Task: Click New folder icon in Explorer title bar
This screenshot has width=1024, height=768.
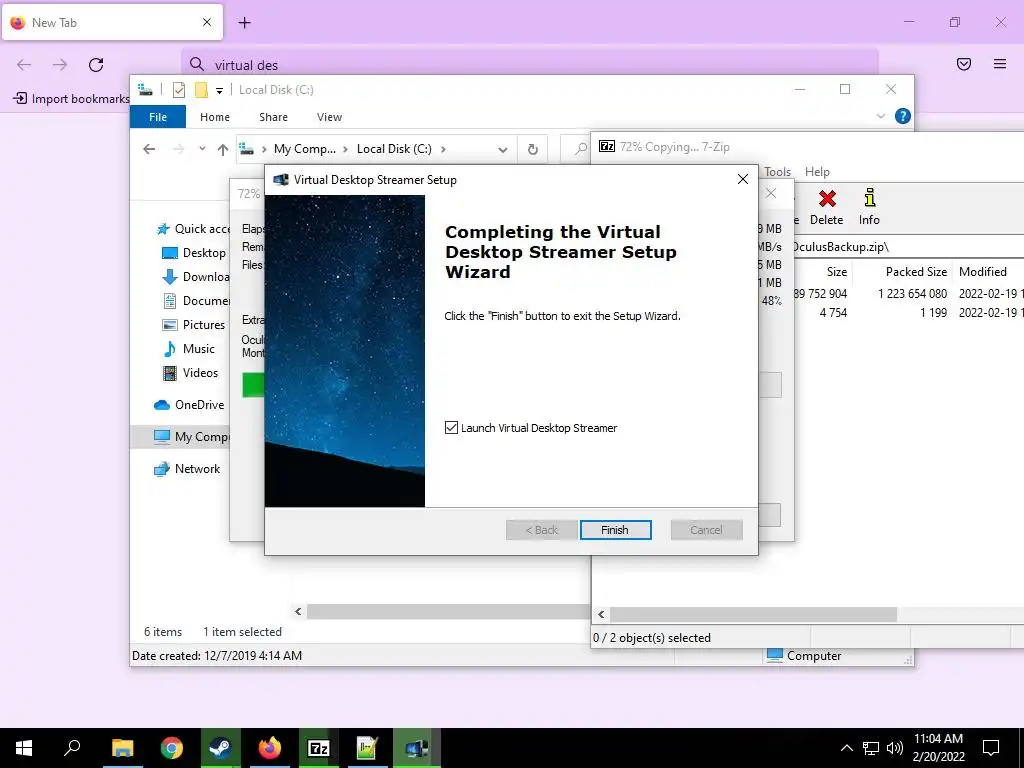Action: tap(202, 90)
